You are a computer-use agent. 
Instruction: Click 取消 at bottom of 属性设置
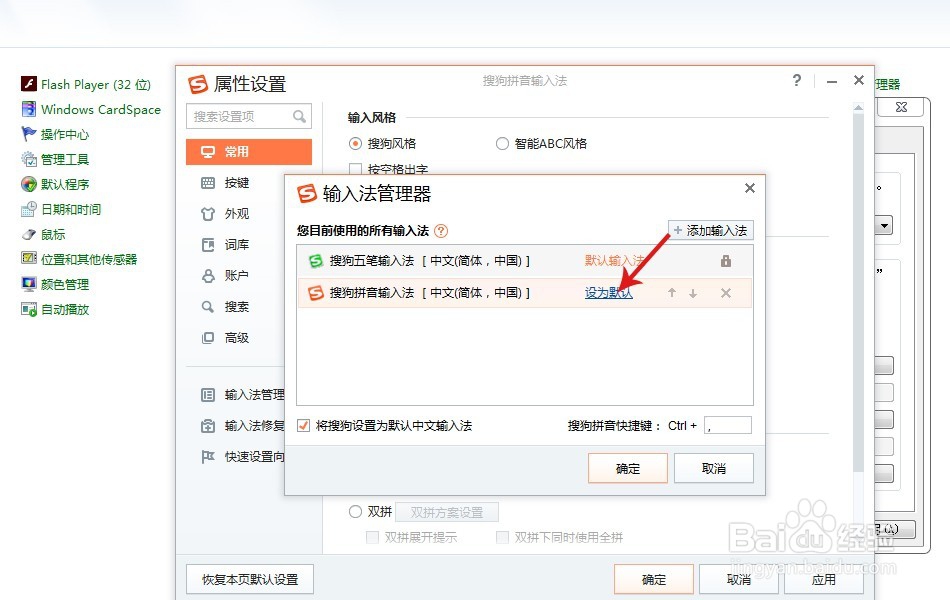739,579
